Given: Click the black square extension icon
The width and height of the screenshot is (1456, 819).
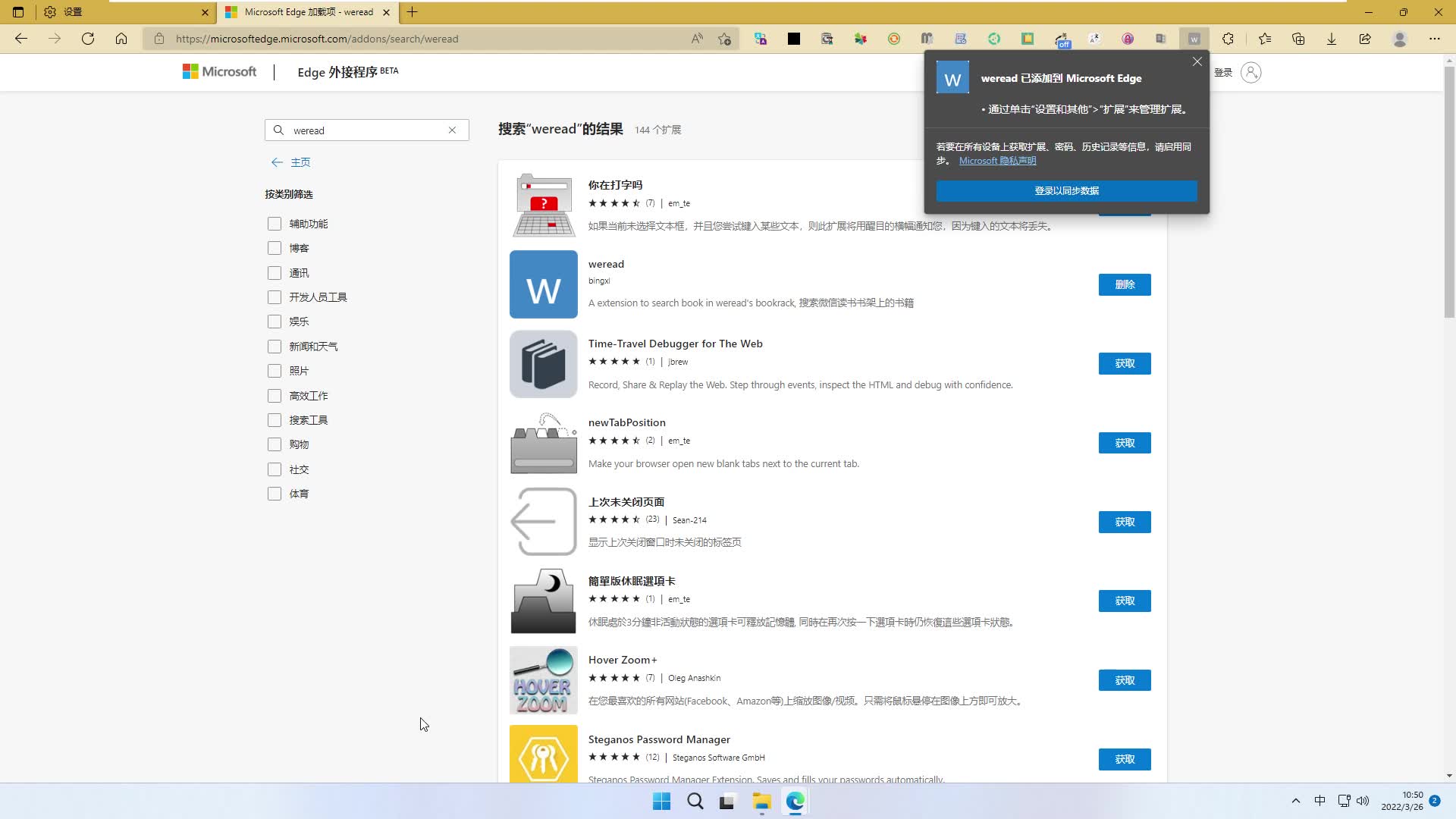Looking at the screenshot, I should click(x=794, y=39).
